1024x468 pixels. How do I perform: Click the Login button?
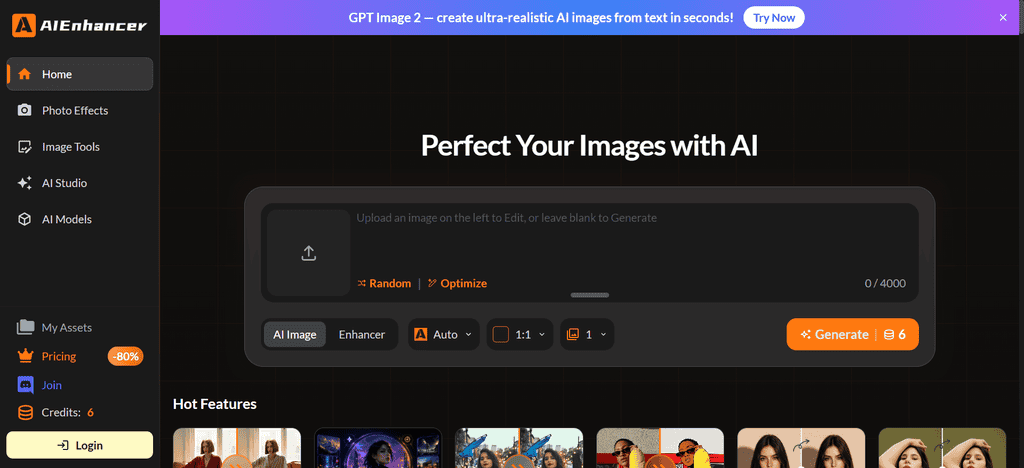(80, 445)
